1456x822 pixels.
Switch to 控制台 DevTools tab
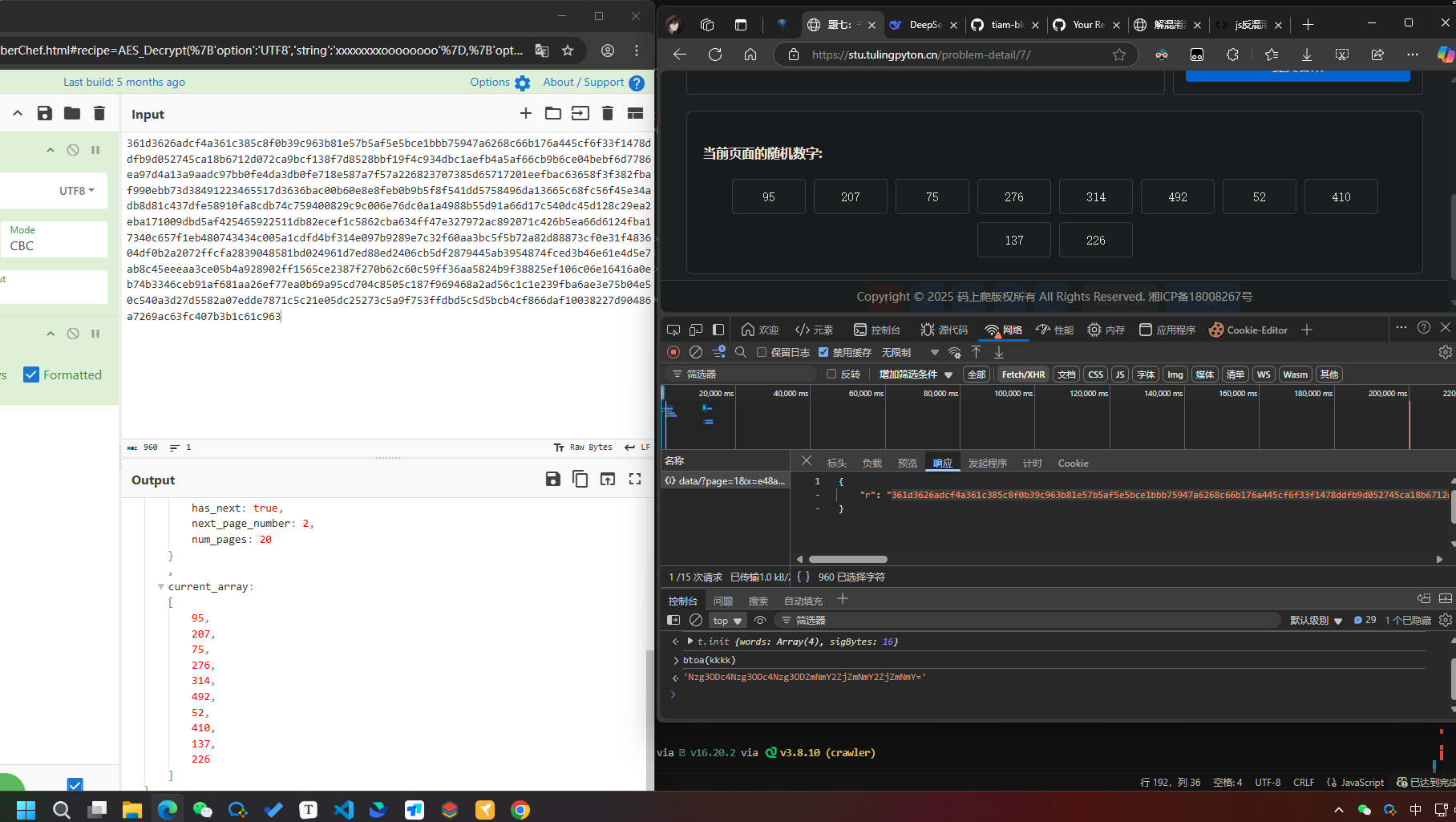(877, 330)
